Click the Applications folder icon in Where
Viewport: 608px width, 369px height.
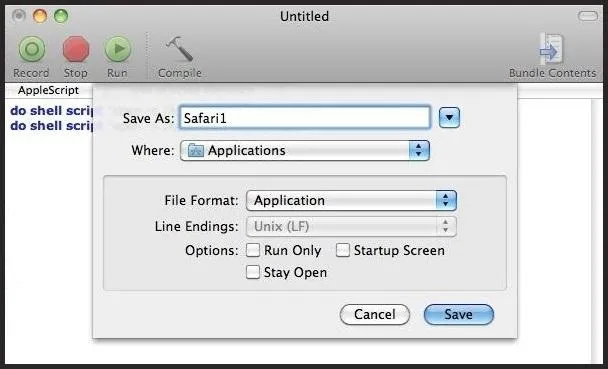196,150
